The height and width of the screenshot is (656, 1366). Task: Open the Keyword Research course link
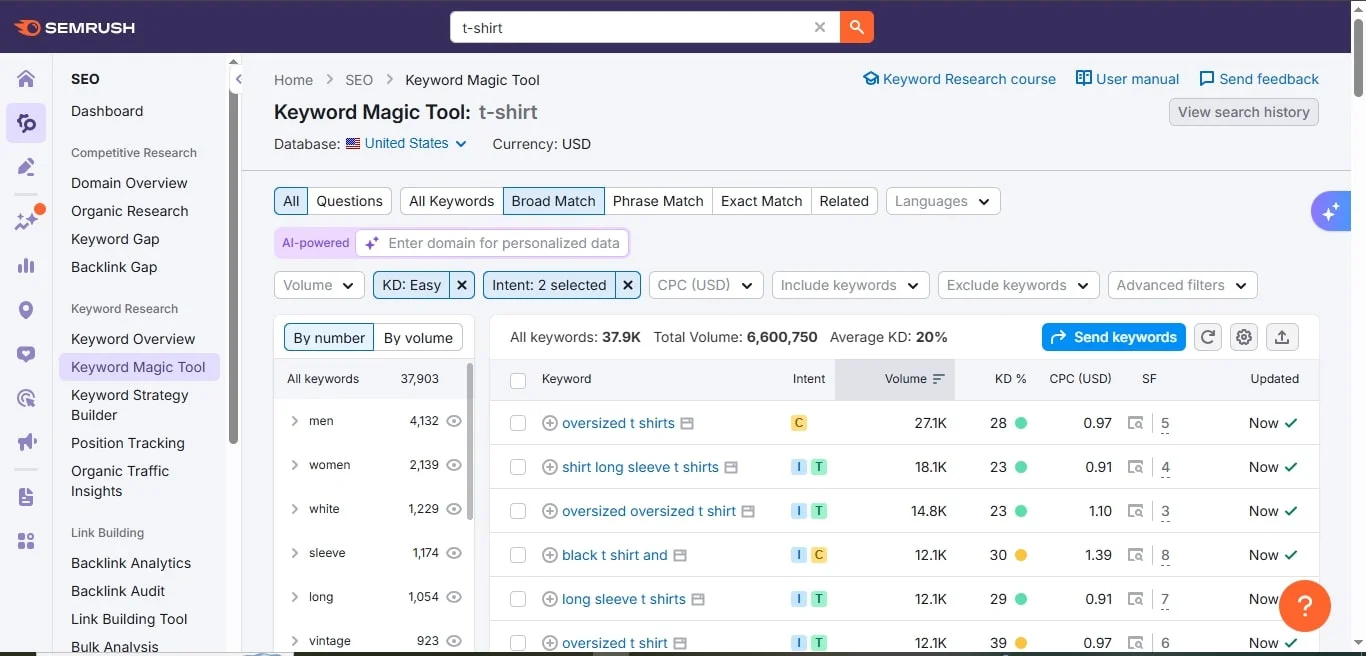click(958, 79)
